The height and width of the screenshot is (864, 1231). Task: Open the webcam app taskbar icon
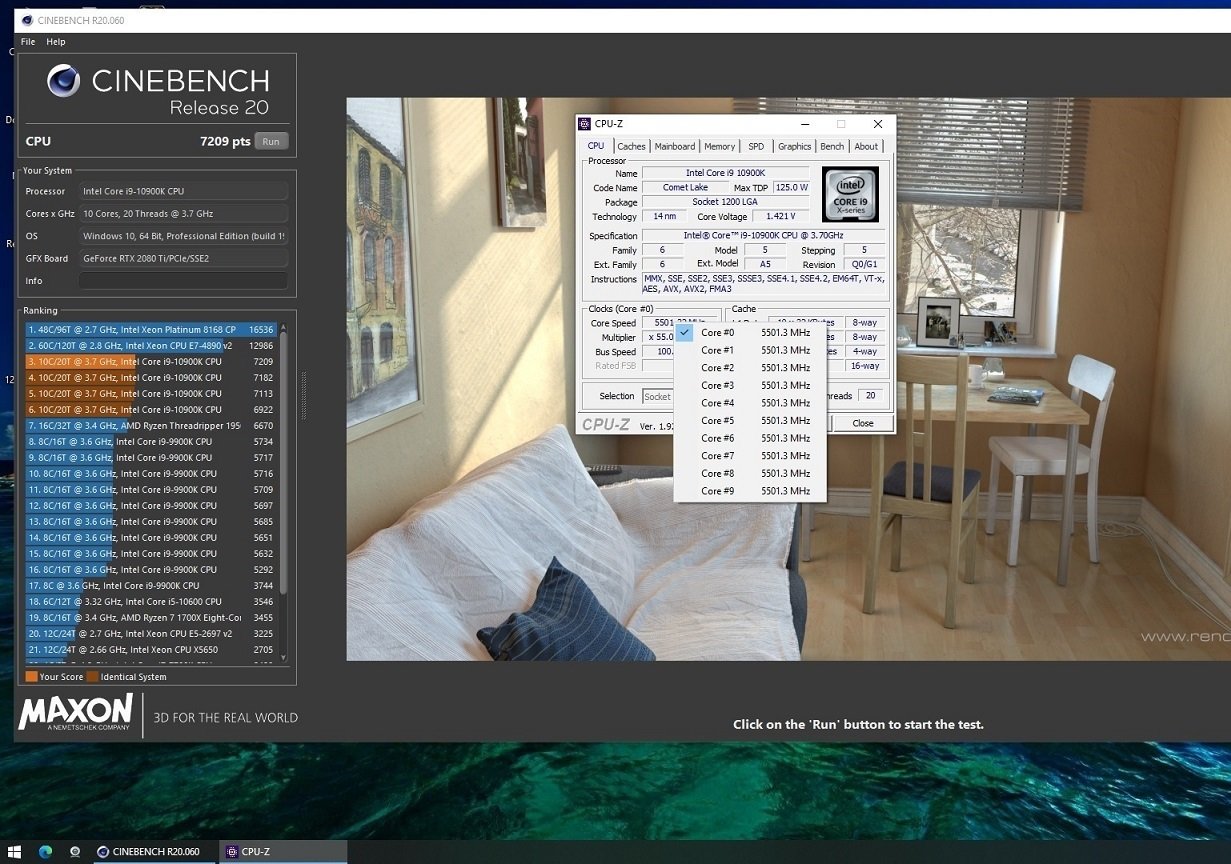pyautogui.click(x=75, y=852)
